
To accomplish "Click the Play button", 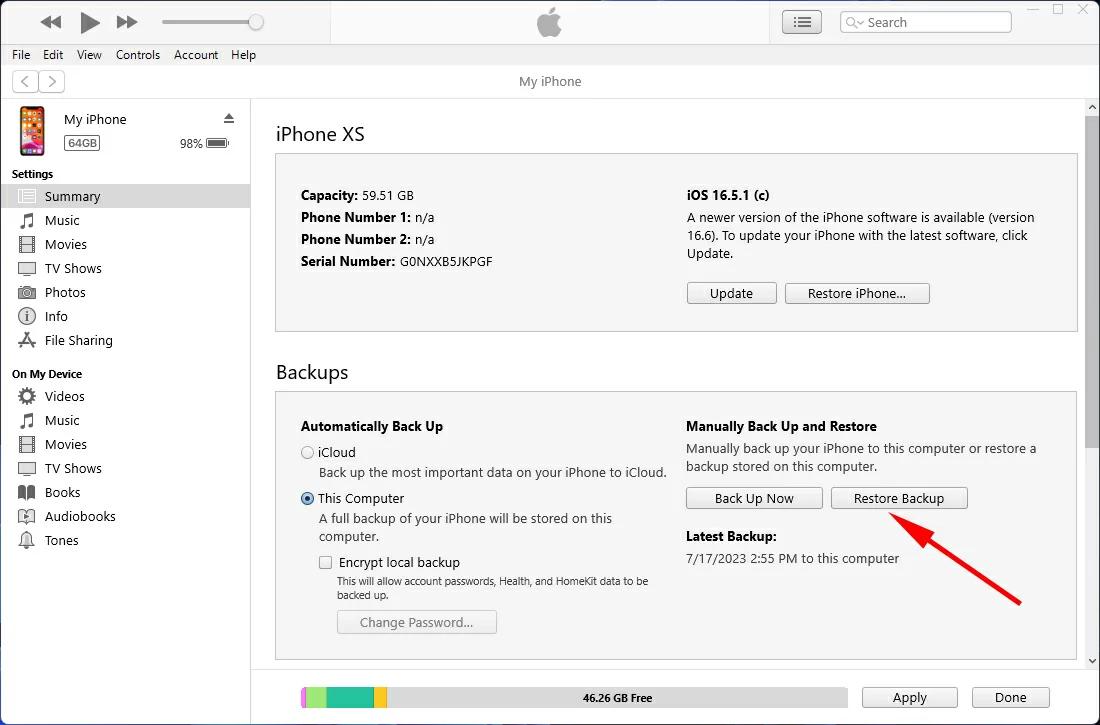I will pos(89,22).
